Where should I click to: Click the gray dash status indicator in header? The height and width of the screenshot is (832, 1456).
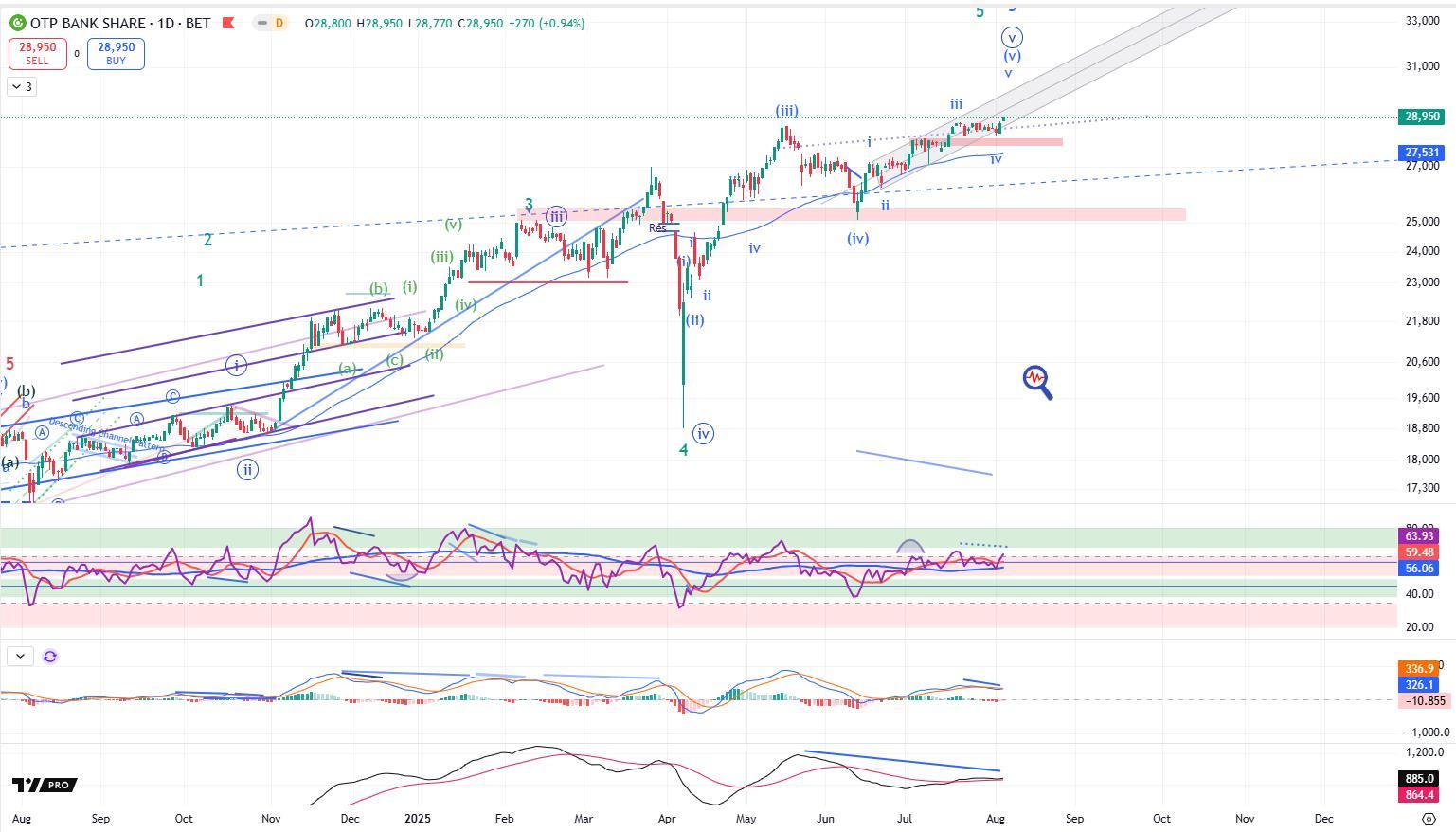261,23
